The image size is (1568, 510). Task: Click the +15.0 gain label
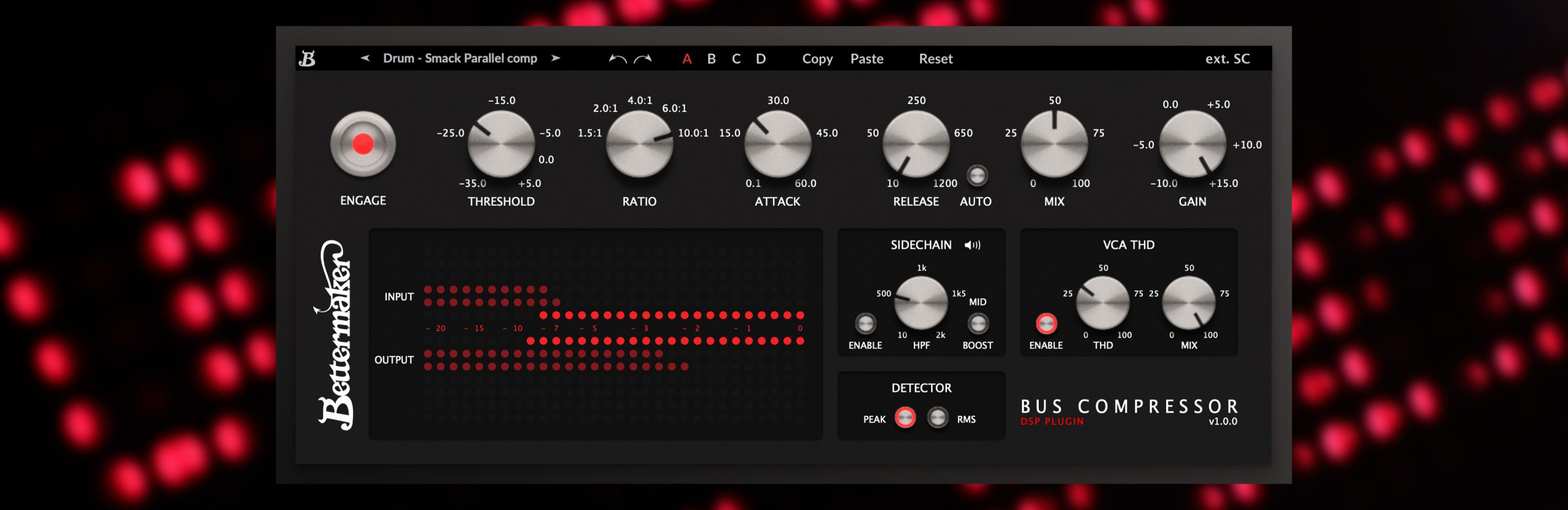pos(1224,183)
